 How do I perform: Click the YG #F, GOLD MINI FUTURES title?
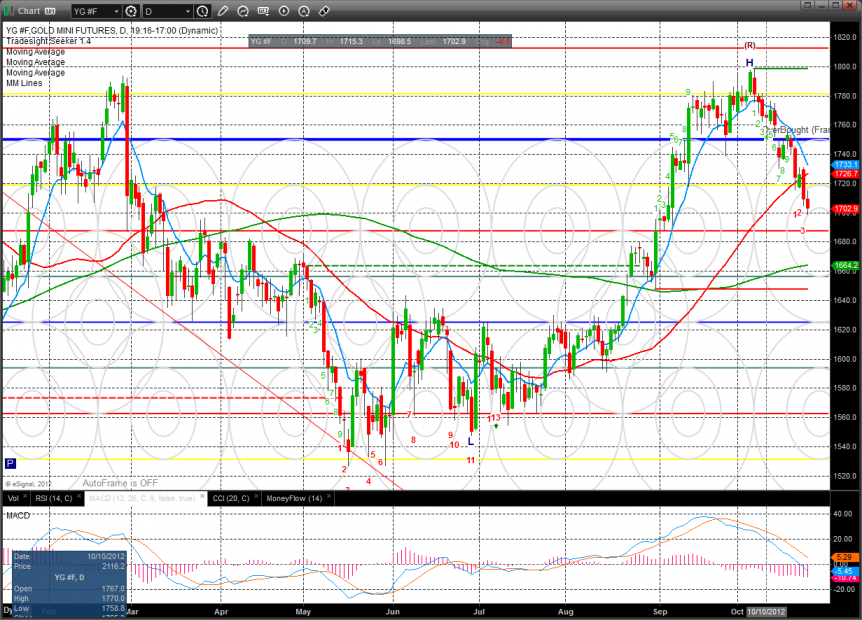point(112,31)
